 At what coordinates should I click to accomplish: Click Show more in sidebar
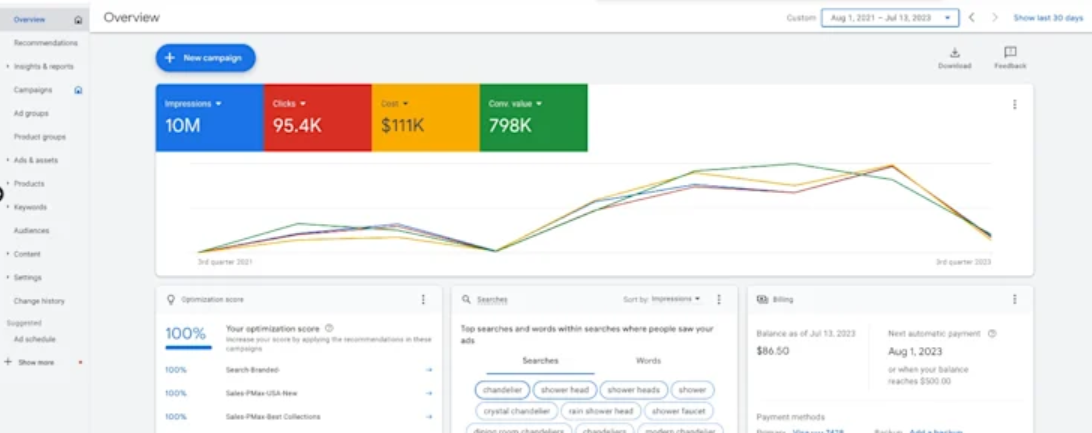36,363
